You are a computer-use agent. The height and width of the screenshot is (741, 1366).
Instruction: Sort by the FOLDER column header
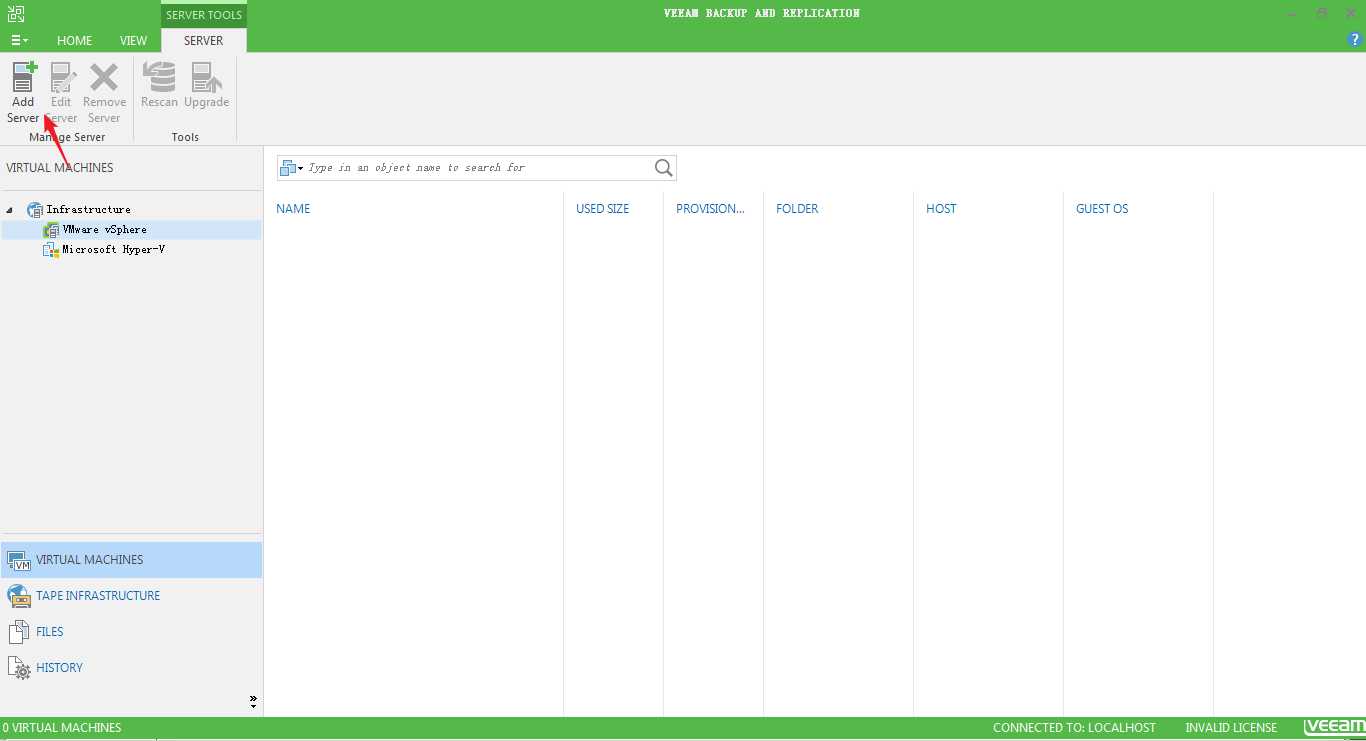[x=797, y=209]
